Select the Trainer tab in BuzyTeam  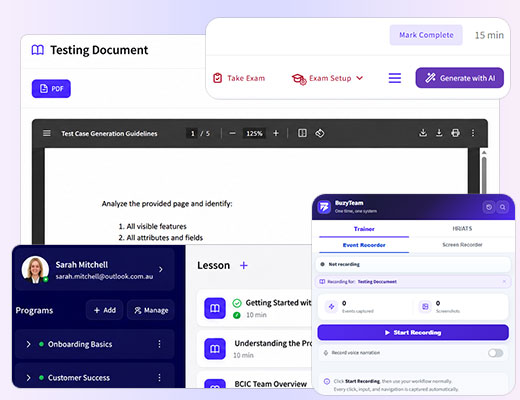[364, 229]
